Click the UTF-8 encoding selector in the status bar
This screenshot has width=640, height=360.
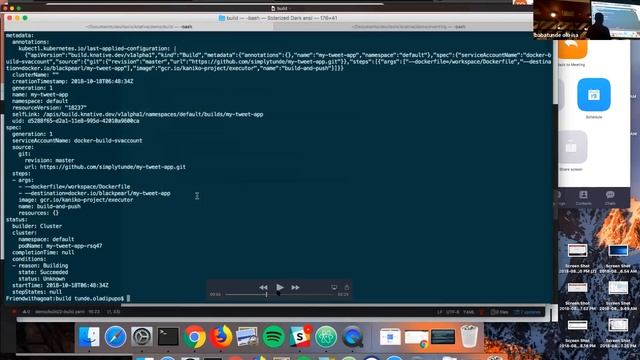(453, 312)
